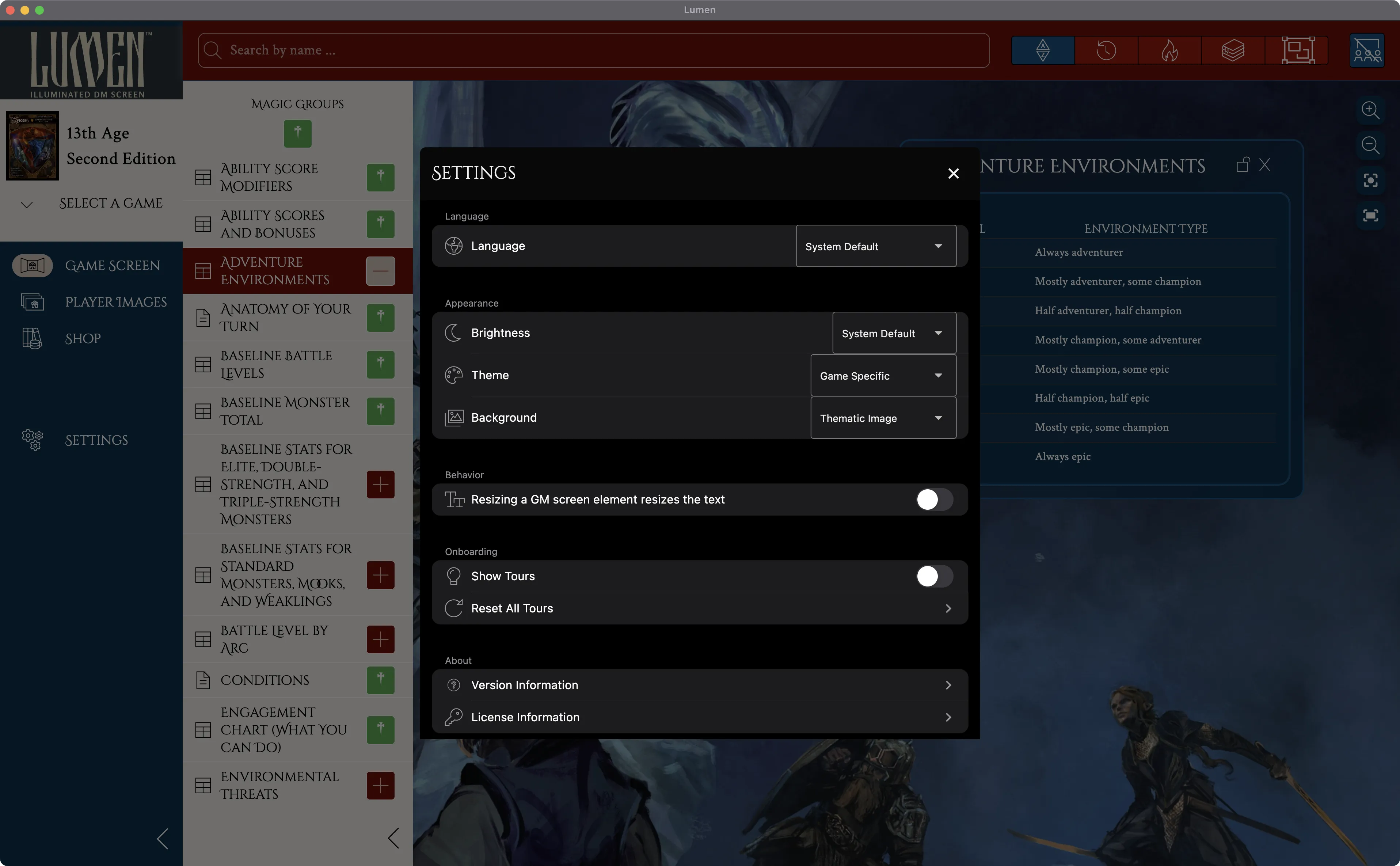Add Battle Level by Arc plus button

[380, 639]
